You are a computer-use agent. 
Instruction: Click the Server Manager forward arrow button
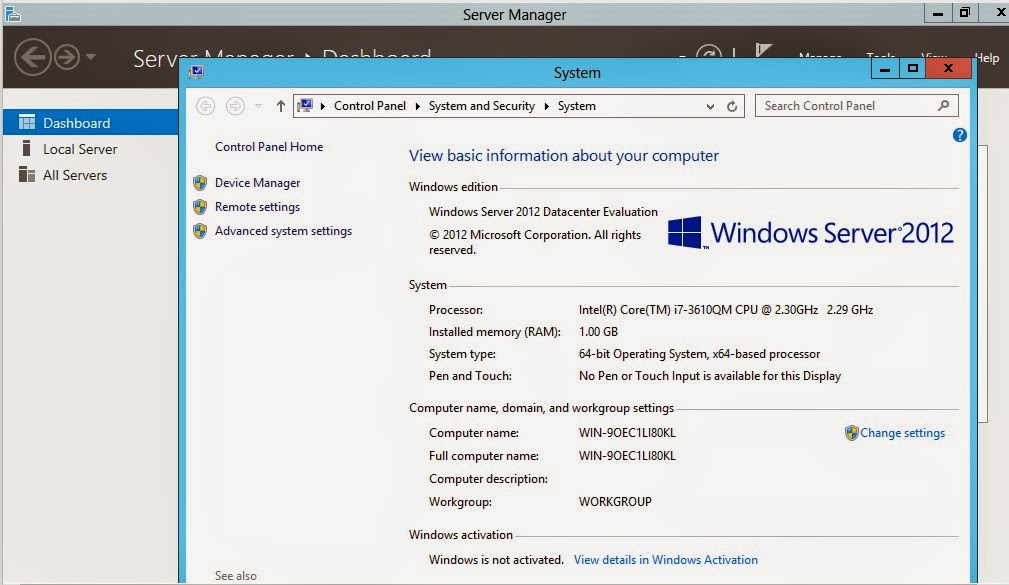(x=66, y=57)
